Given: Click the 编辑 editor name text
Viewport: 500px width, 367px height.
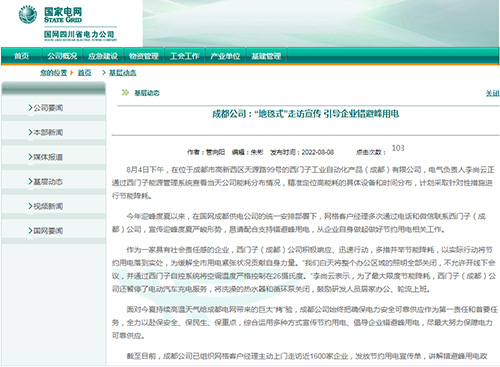Looking at the screenshot, I should [x=257, y=152].
